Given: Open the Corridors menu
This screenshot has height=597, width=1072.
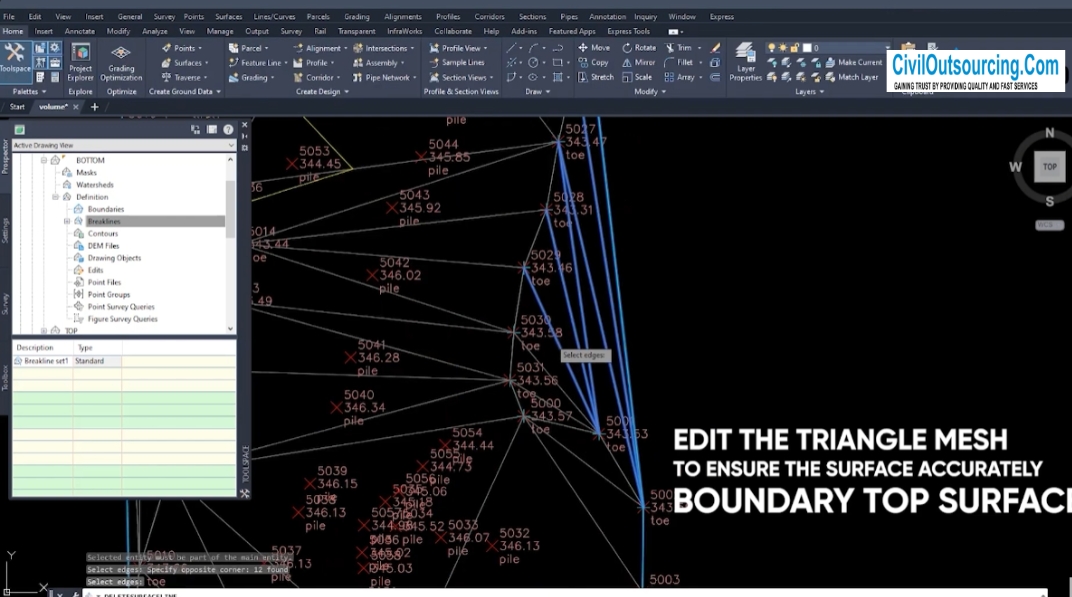Looking at the screenshot, I should point(490,16).
